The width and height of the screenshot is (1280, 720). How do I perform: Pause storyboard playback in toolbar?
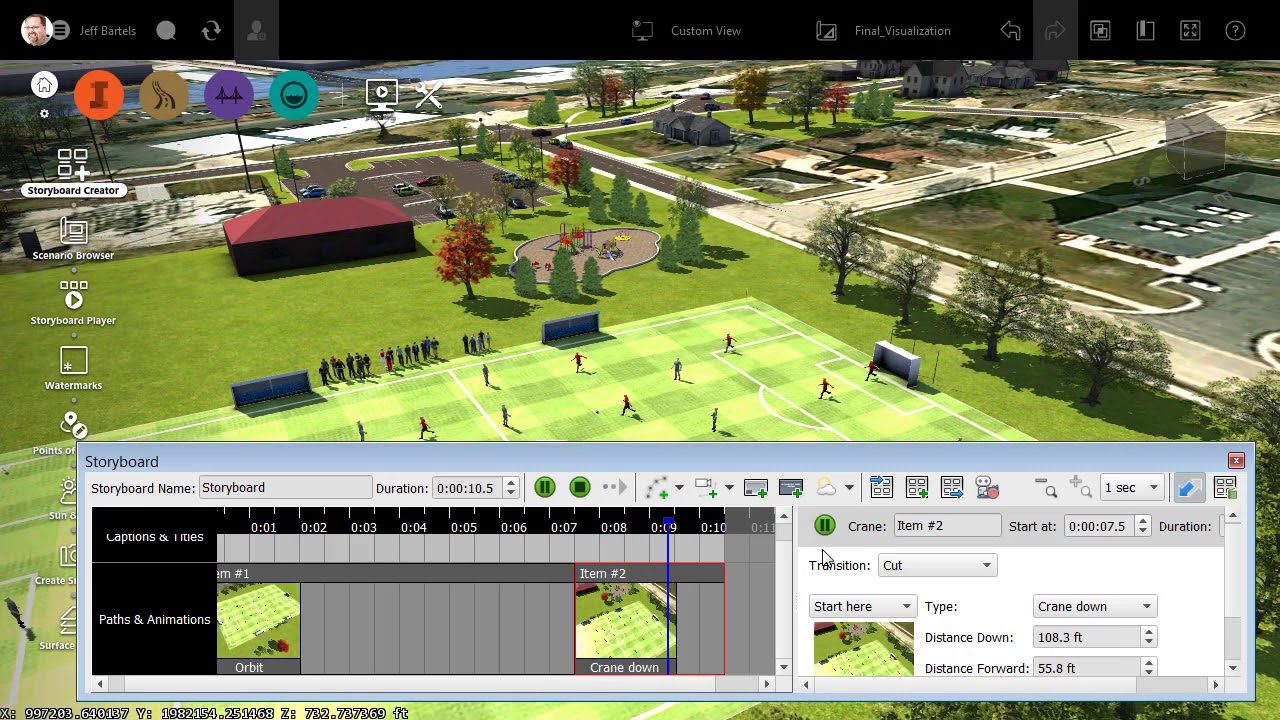coord(545,488)
